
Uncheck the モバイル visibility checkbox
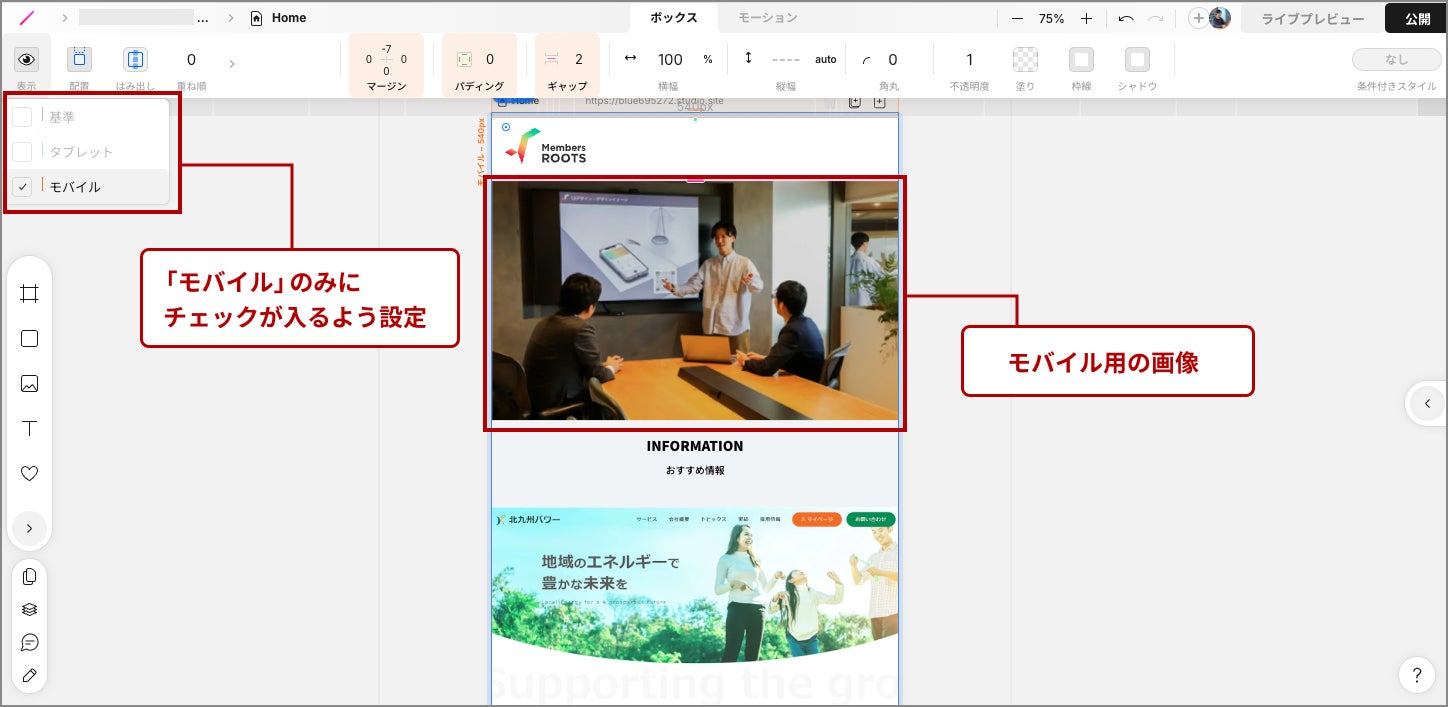(22, 187)
